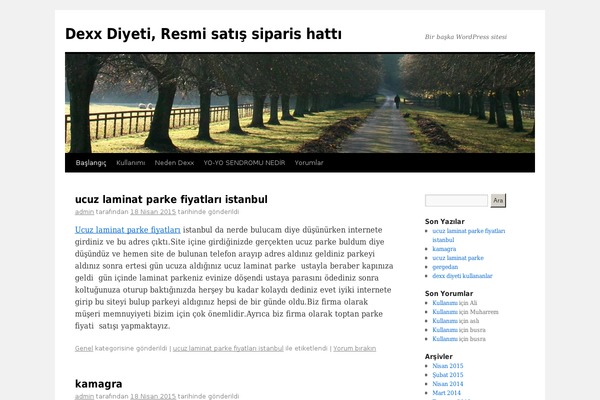Open YO-YO SENDROMU NEDİR menu item
This screenshot has width=600, height=400.
coord(244,163)
